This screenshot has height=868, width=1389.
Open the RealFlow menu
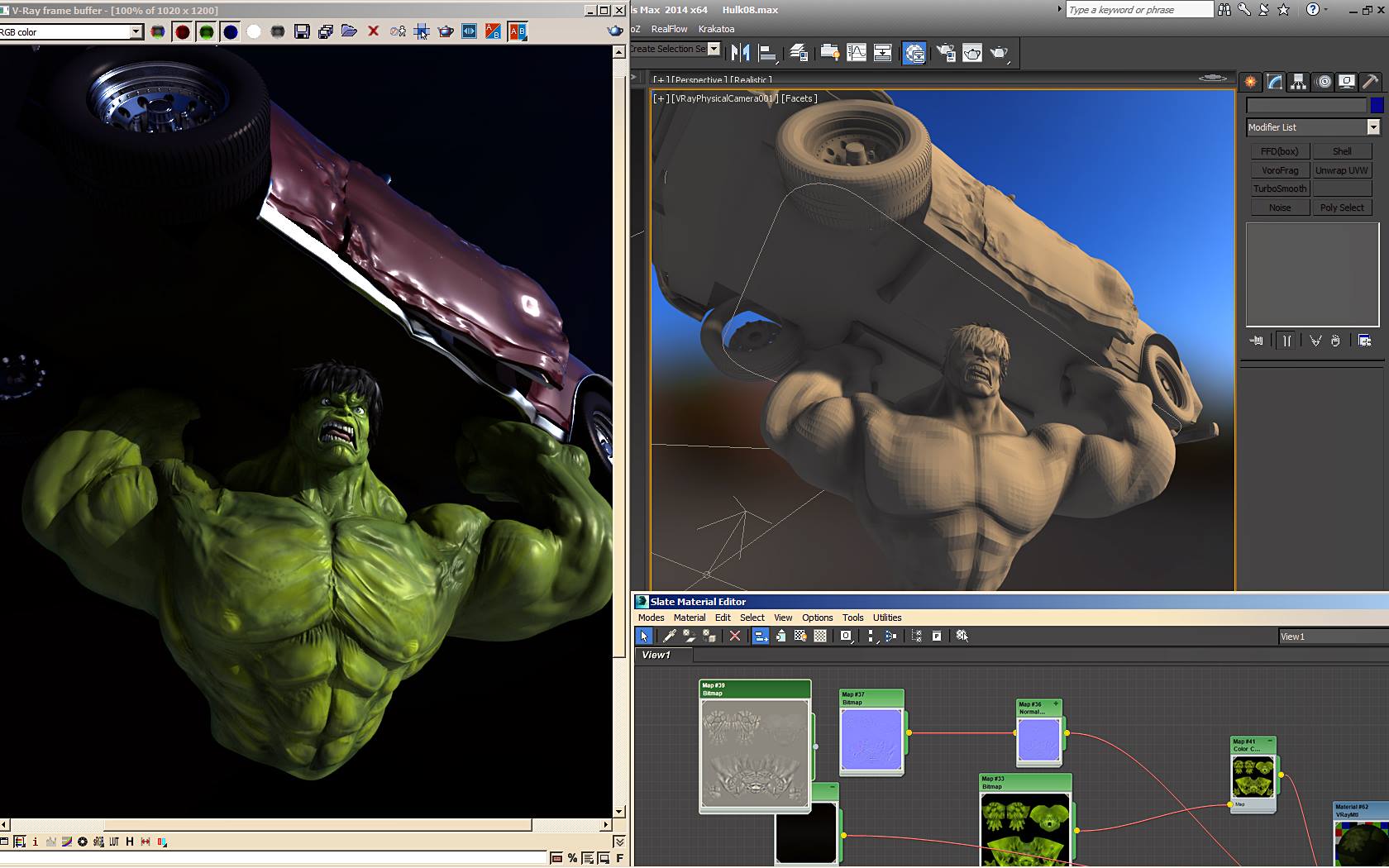pyautogui.click(x=669, y=29)
